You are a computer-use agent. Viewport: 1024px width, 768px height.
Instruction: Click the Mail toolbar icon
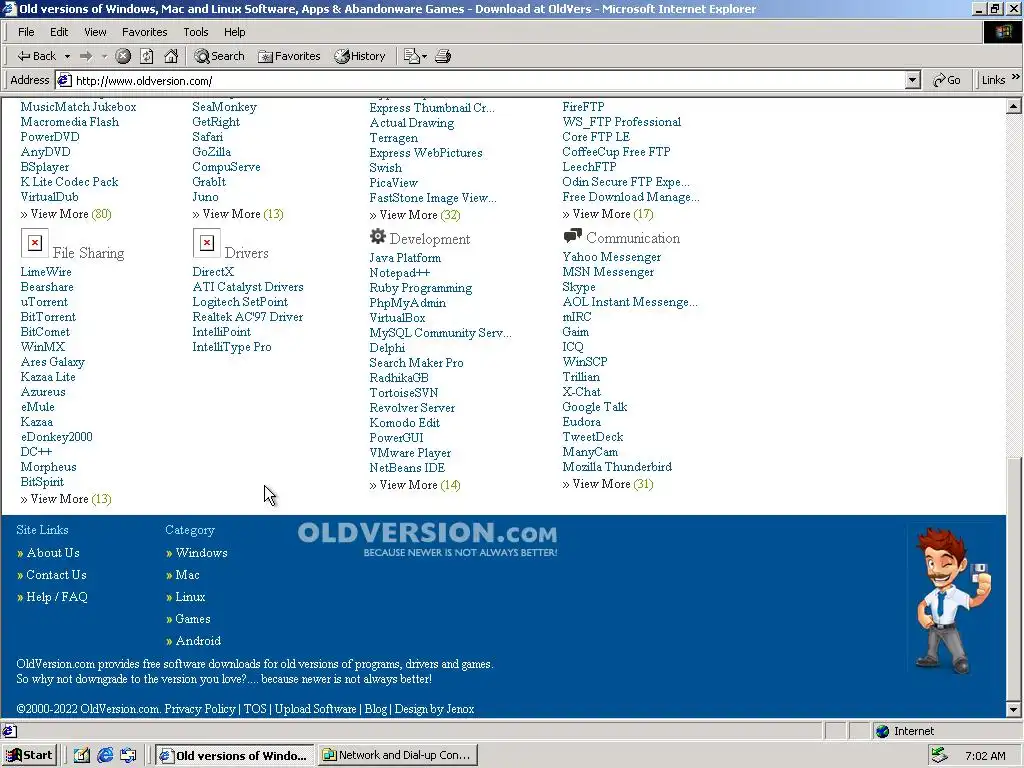[411, 56]
